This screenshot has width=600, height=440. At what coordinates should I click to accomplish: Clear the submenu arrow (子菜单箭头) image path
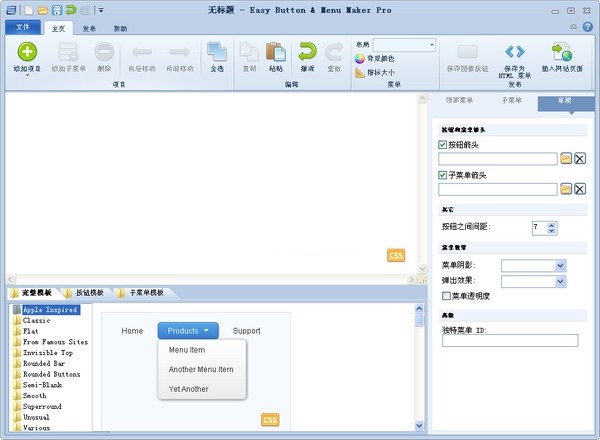tap(580, 189)
